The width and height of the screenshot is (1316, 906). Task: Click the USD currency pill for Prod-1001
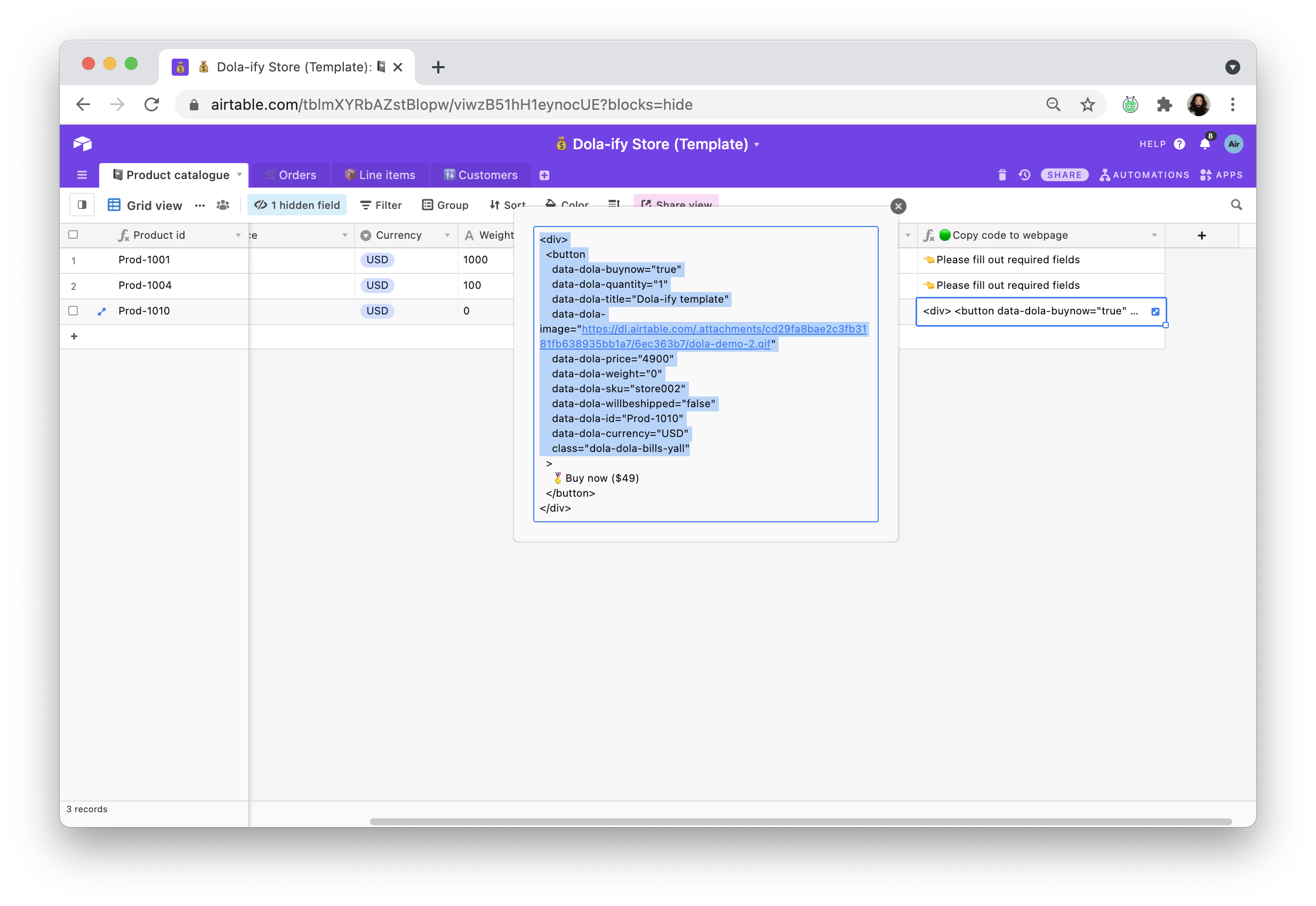pos(377,260)
